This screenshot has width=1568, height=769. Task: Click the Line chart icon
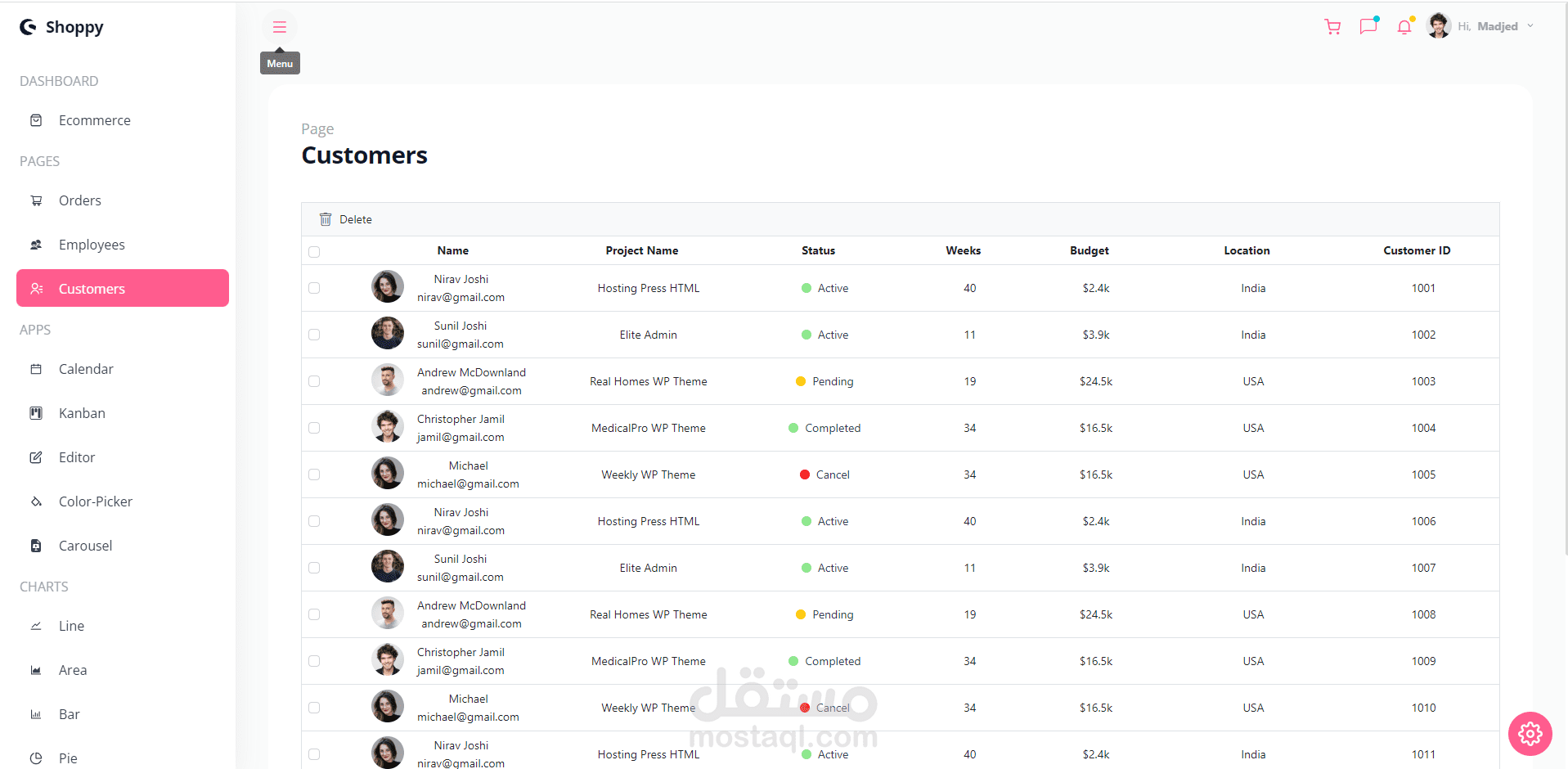click(x=36, y=626)
